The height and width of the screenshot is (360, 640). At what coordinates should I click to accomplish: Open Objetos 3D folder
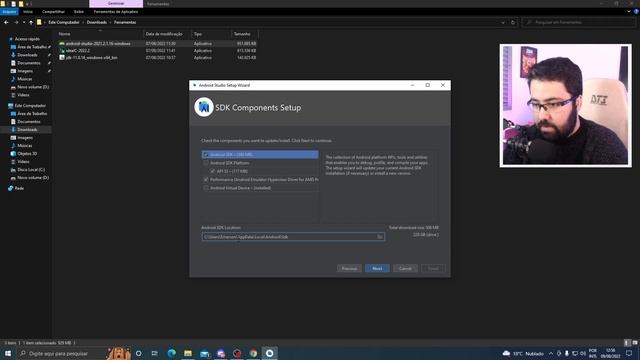27,153
